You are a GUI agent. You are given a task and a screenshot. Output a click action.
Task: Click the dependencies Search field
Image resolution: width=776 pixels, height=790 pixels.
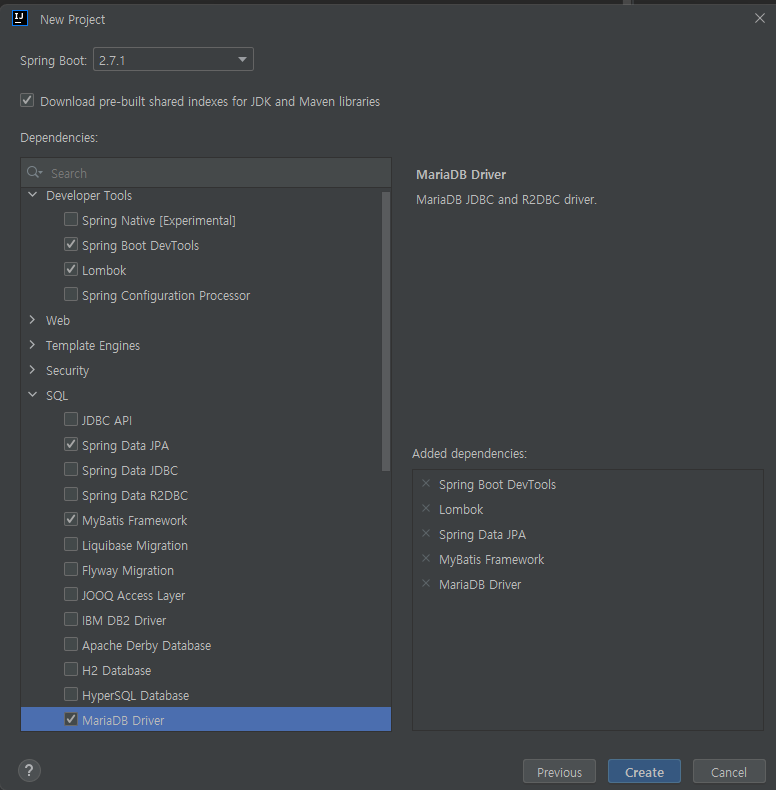[x=206, y=173]
